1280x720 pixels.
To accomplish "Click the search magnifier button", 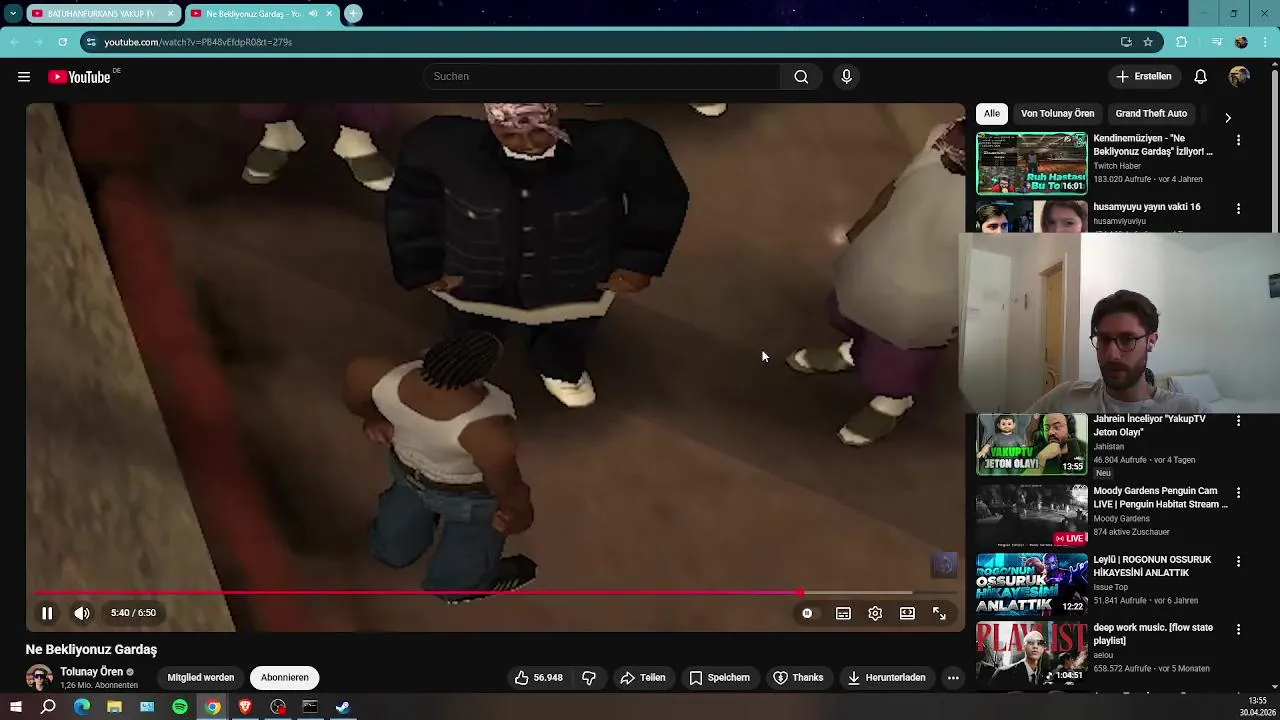I will tap(801, 77).
